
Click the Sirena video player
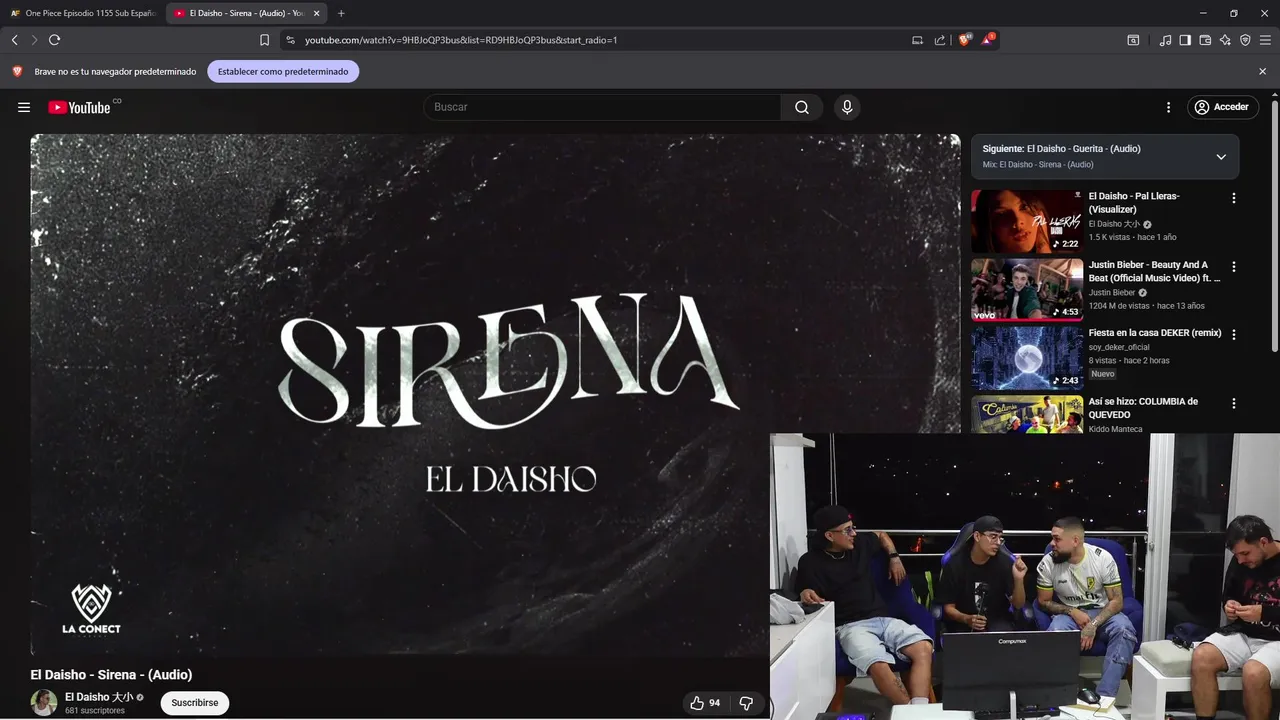[x=495, y=395]
